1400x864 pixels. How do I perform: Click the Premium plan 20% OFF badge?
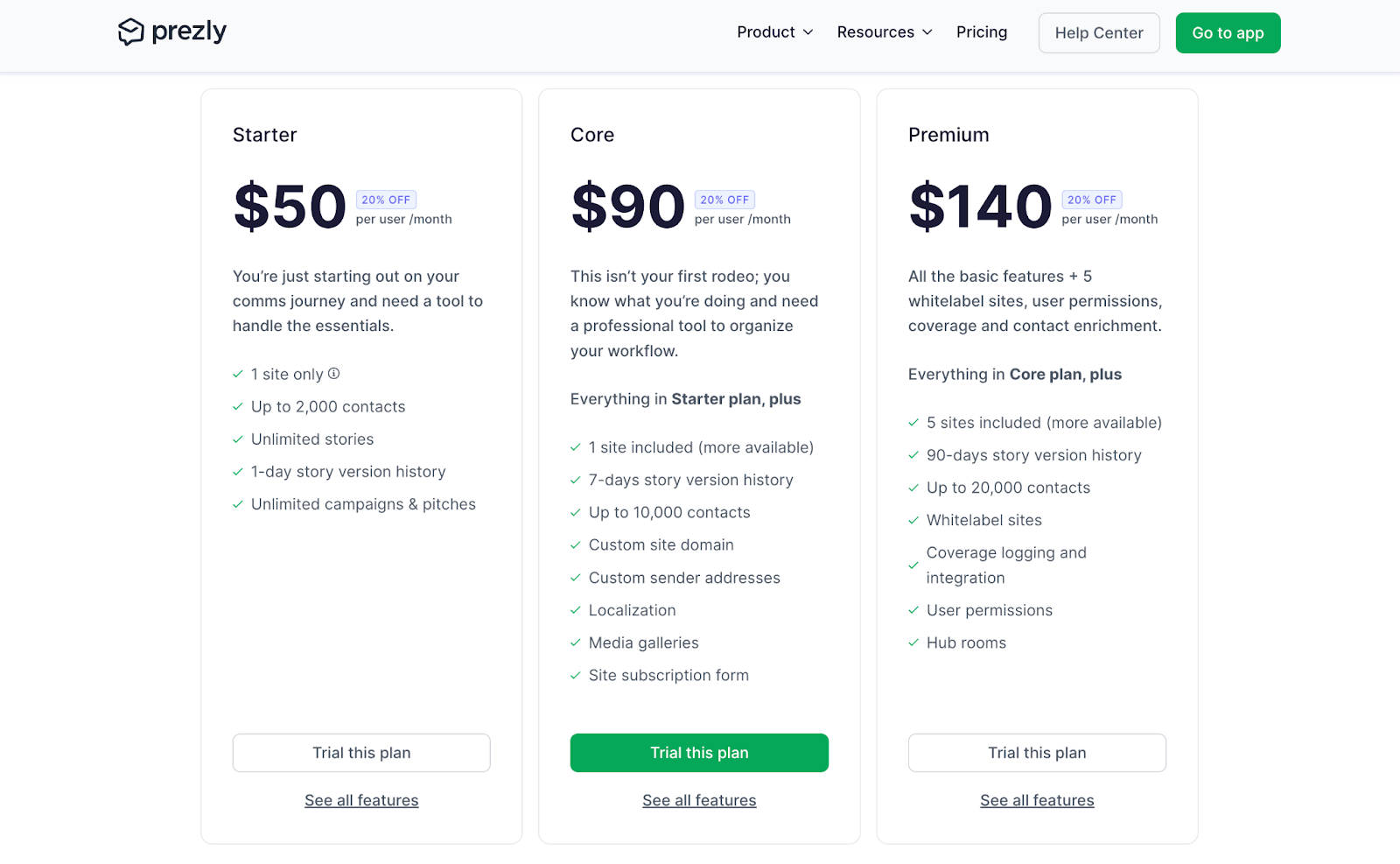coord(1092,200)
